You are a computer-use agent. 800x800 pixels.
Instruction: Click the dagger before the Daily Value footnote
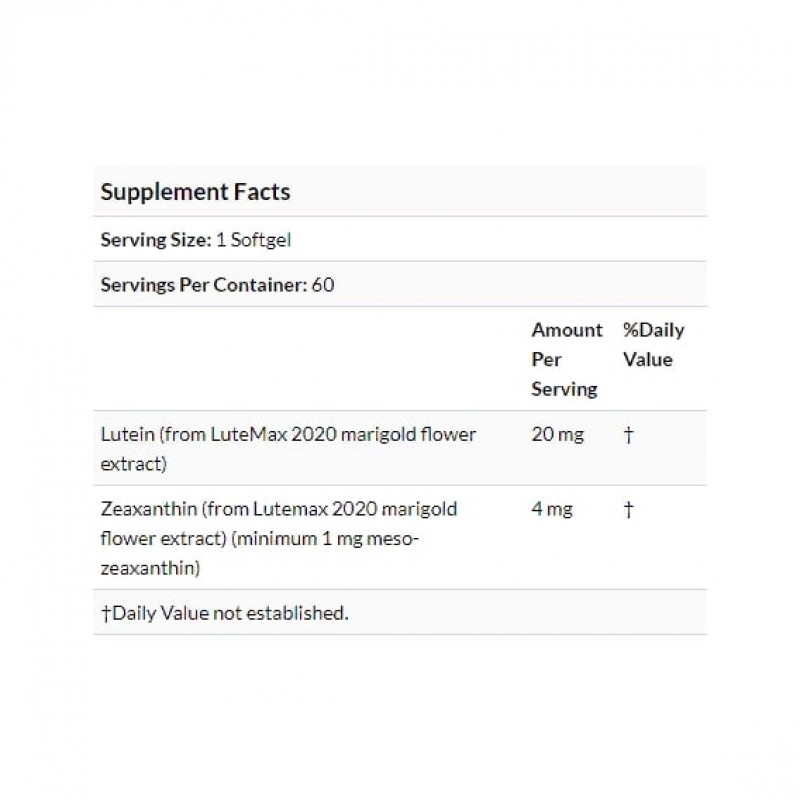tap(106, 613)
